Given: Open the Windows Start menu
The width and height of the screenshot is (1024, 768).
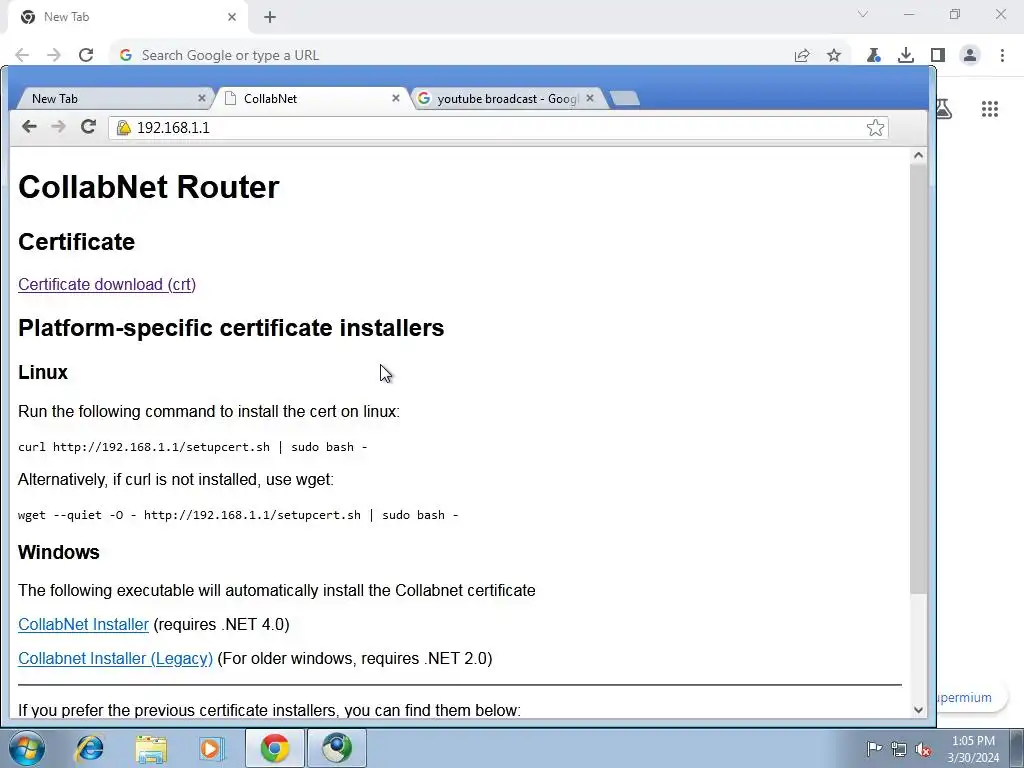Looking at the screenshot, I should 26,748.
